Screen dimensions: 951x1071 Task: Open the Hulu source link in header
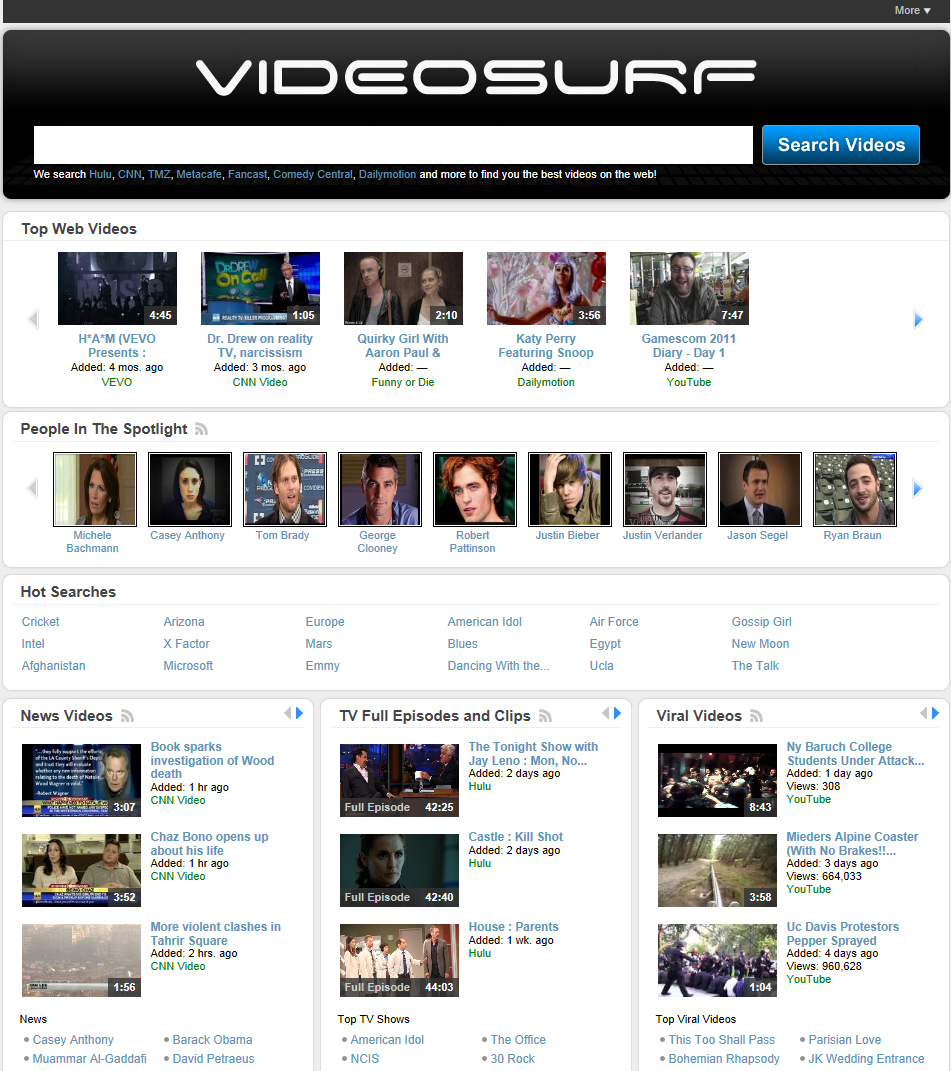coord(100,174)
